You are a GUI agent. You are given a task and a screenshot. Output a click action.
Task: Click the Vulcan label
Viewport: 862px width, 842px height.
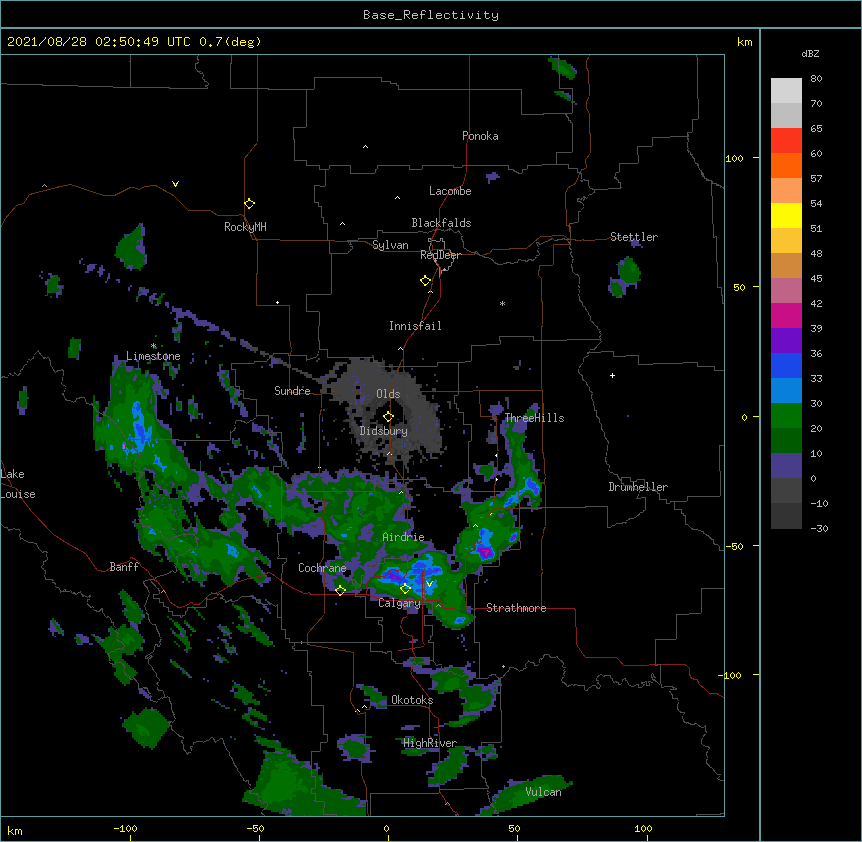[x=543, y=792]
